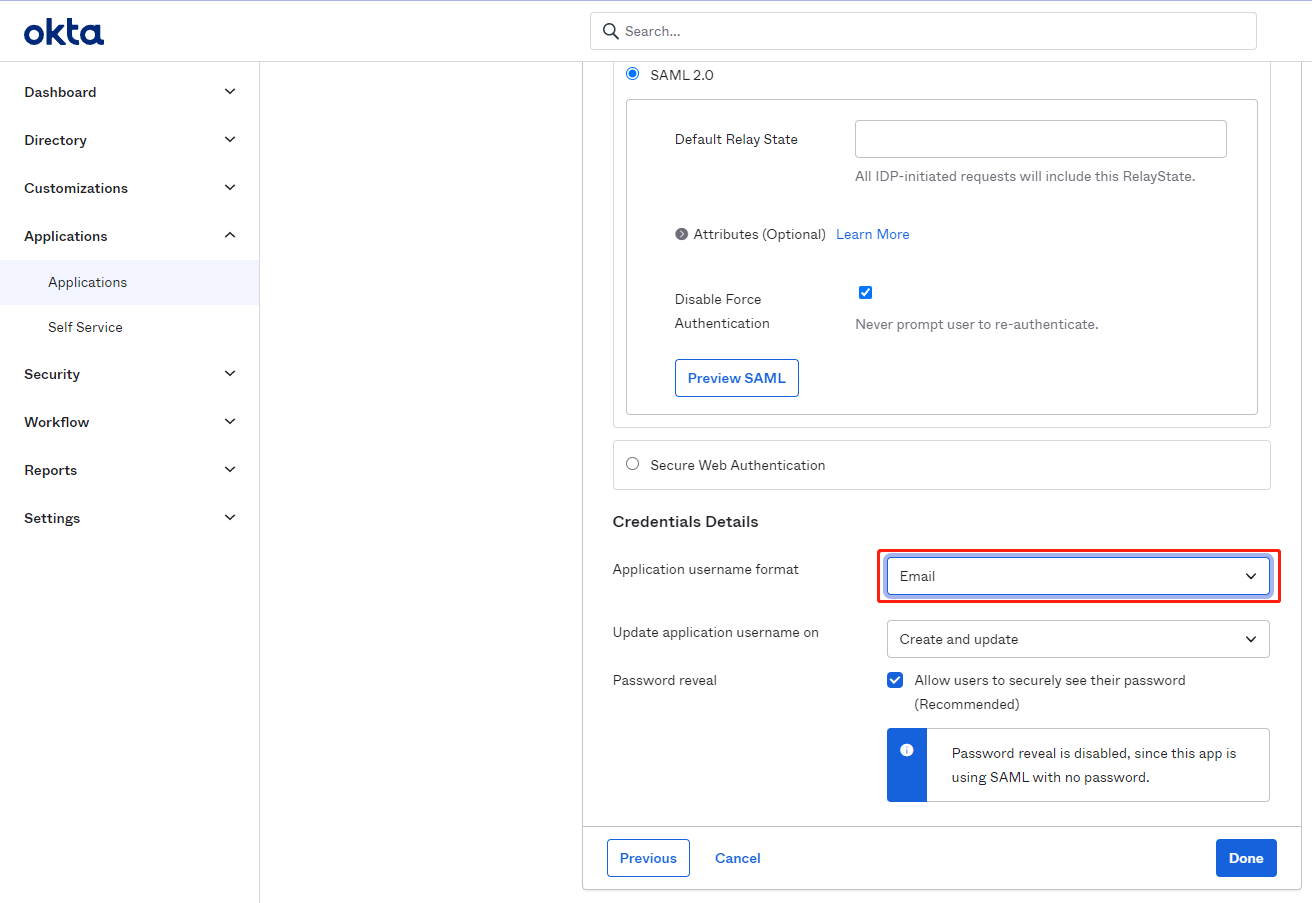The width and height of the screenshot is (1312, 903).
Task: Select Applications submenu item
Action: 88,282
